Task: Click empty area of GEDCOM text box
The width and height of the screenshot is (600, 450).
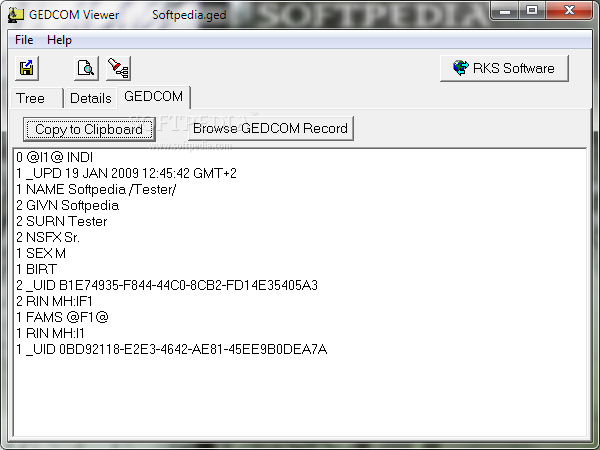Action: pos(300,396)
